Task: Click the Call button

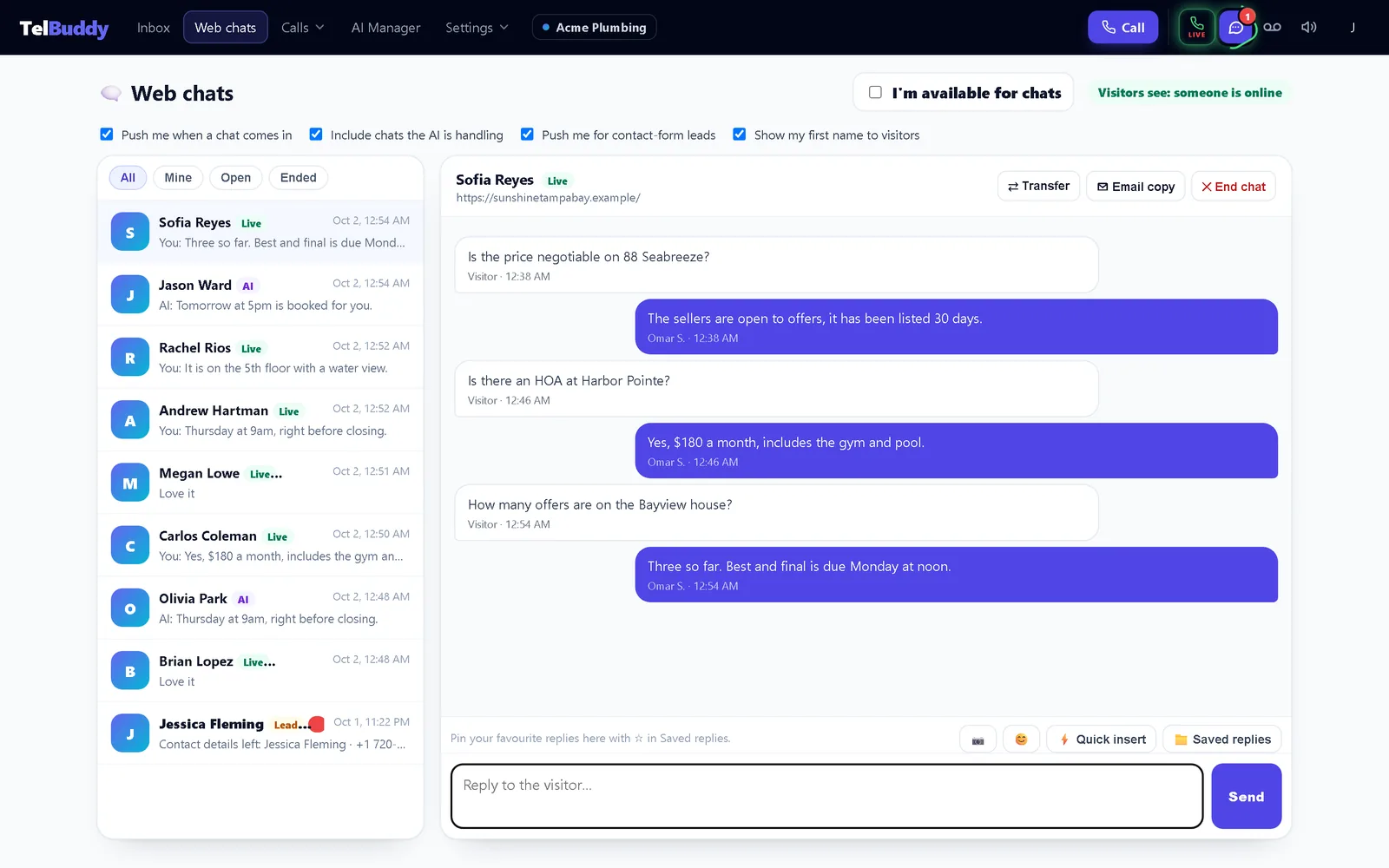Action: (1123, 28)
